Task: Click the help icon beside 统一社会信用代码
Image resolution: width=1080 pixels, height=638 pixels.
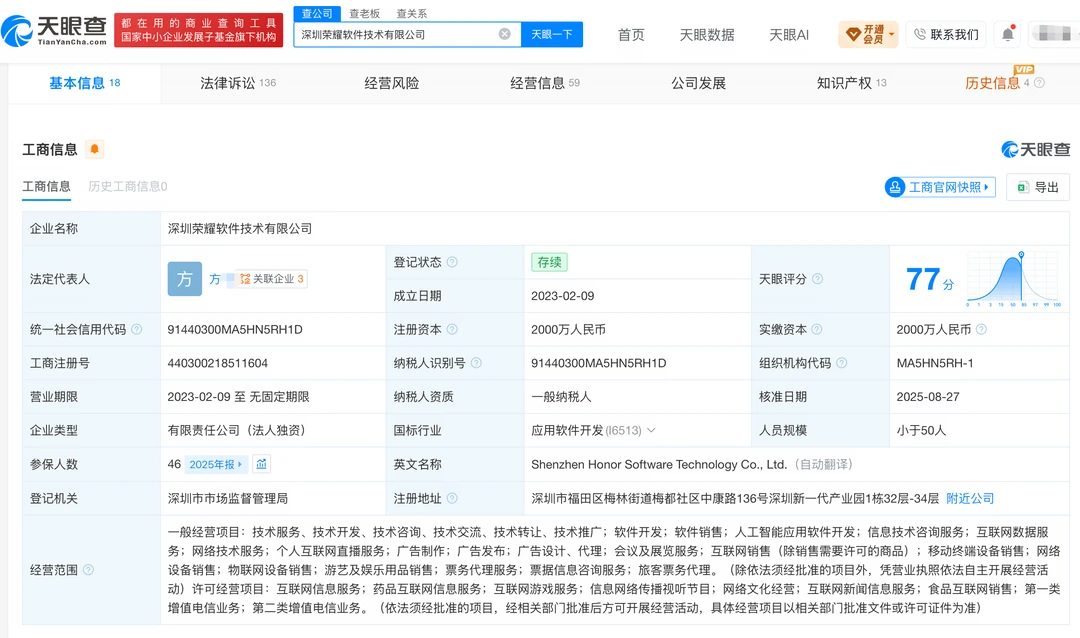Action: (136, 329)
